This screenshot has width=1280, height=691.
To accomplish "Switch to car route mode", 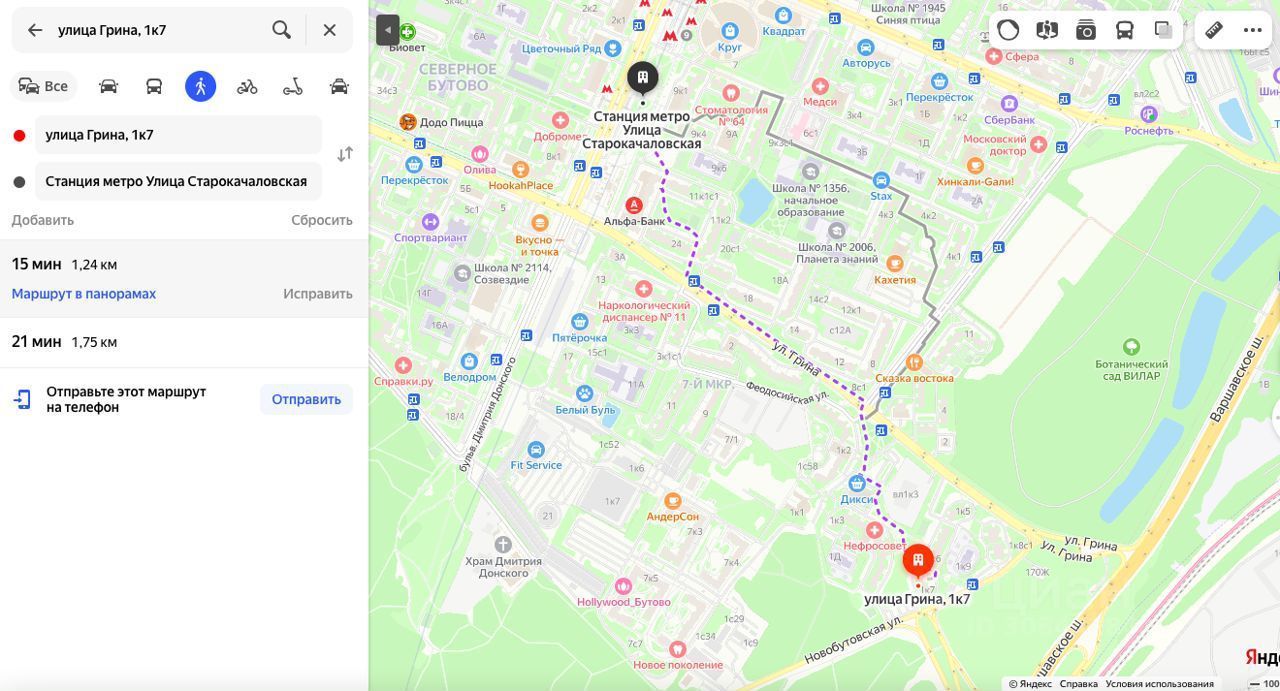I will pyautogui.click(x=108, y=86).
